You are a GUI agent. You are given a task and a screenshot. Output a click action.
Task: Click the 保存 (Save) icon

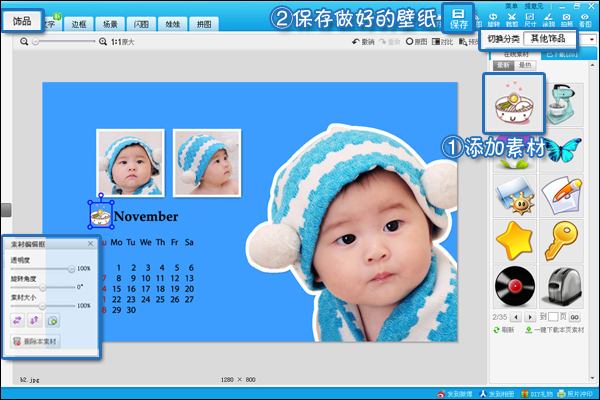pos(459,17)
